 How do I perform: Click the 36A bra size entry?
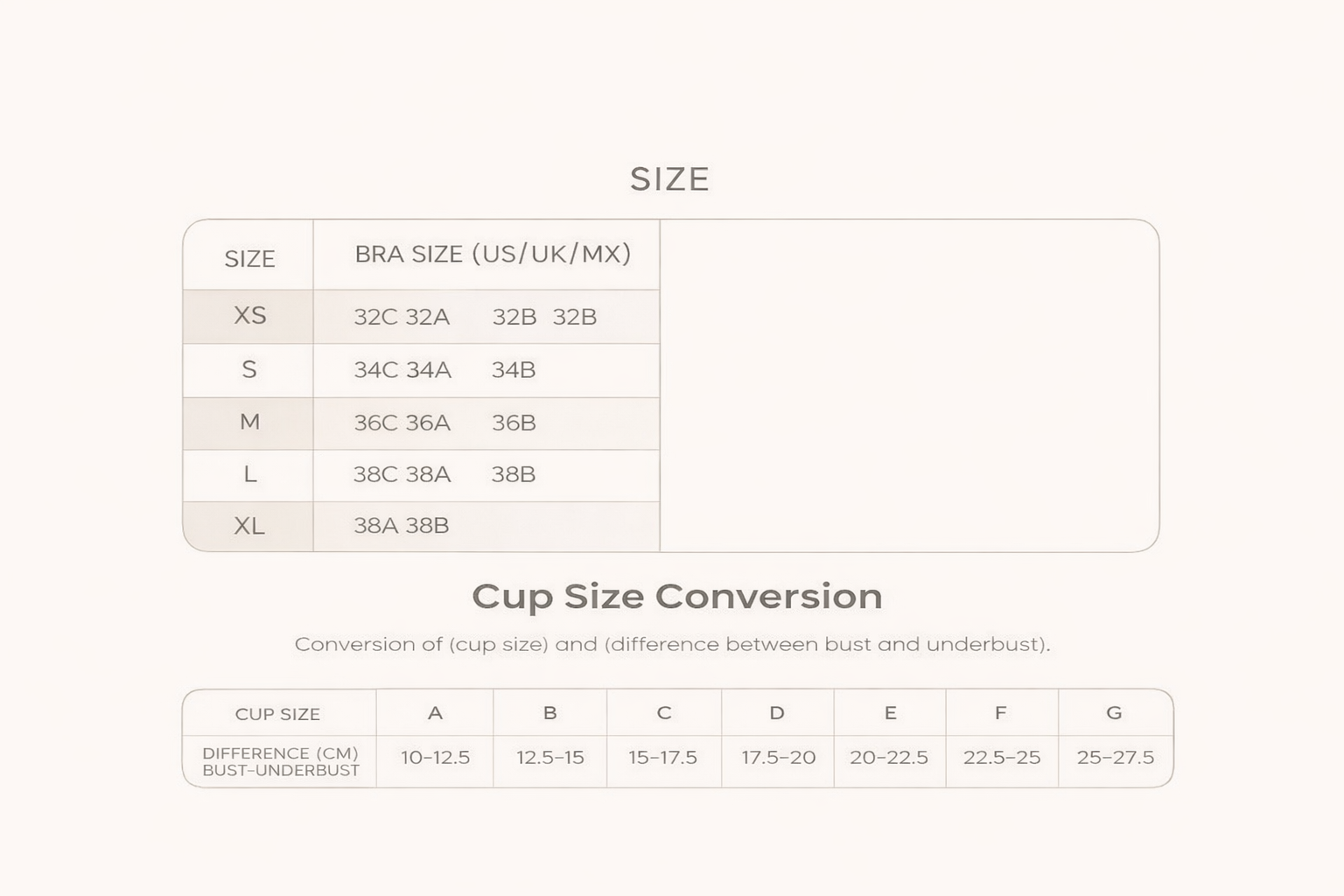pyautogui.click(x=428, y=423)
